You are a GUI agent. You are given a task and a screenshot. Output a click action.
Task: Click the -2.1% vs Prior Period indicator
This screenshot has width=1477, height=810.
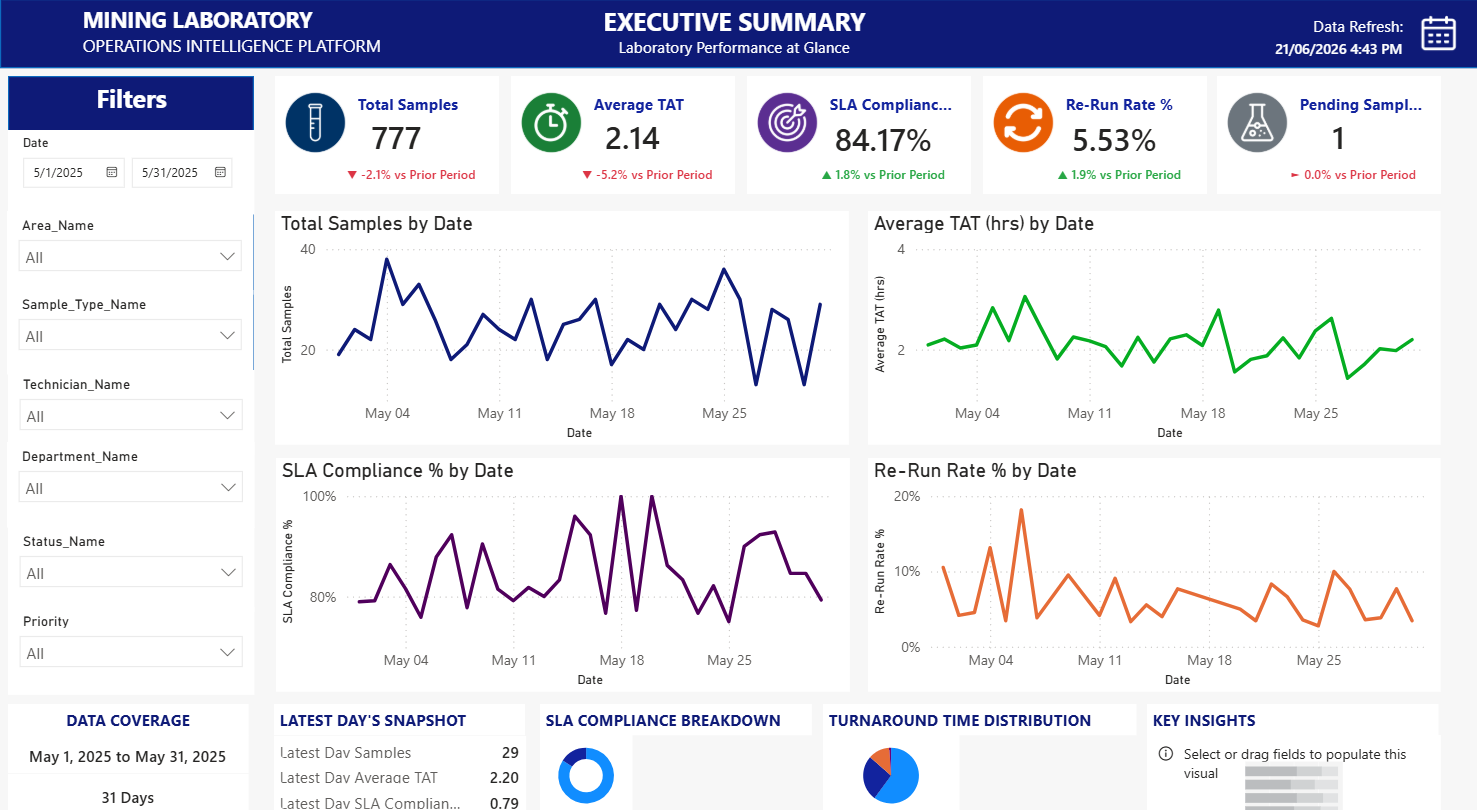411,175
